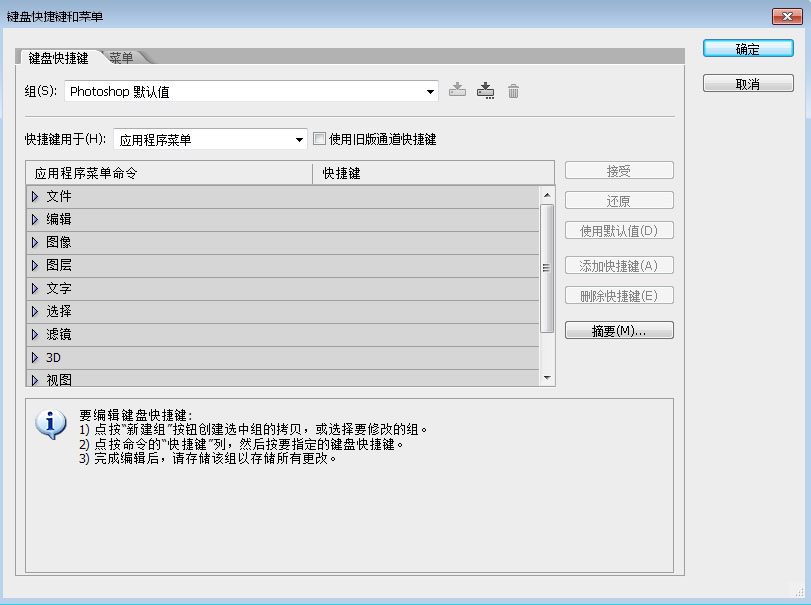Select the 键盘快捷键 tab
811x605 pixels.
coord(58,58)
